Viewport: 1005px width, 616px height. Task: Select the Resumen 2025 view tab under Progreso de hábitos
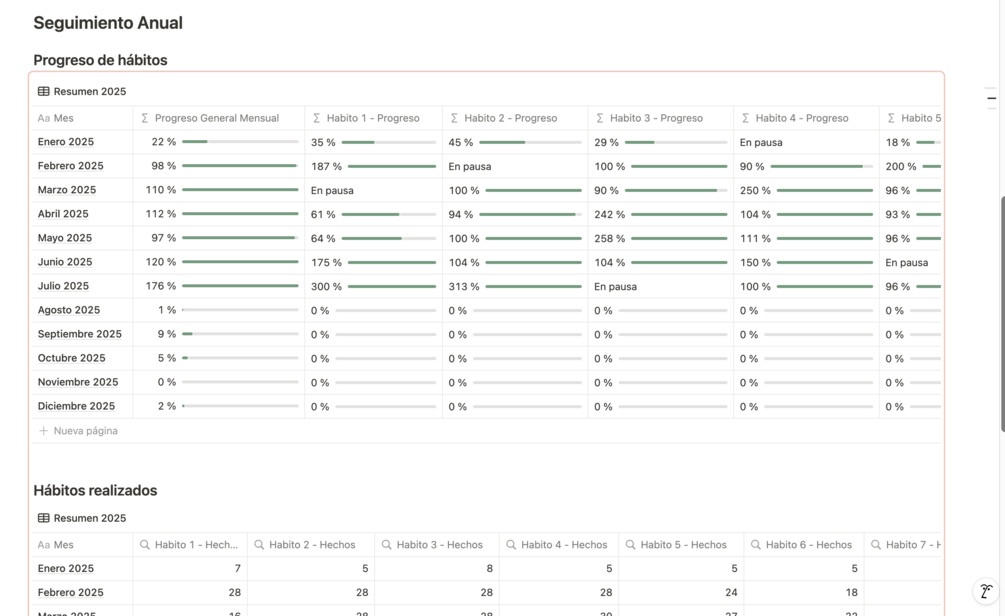click(89, 91)
